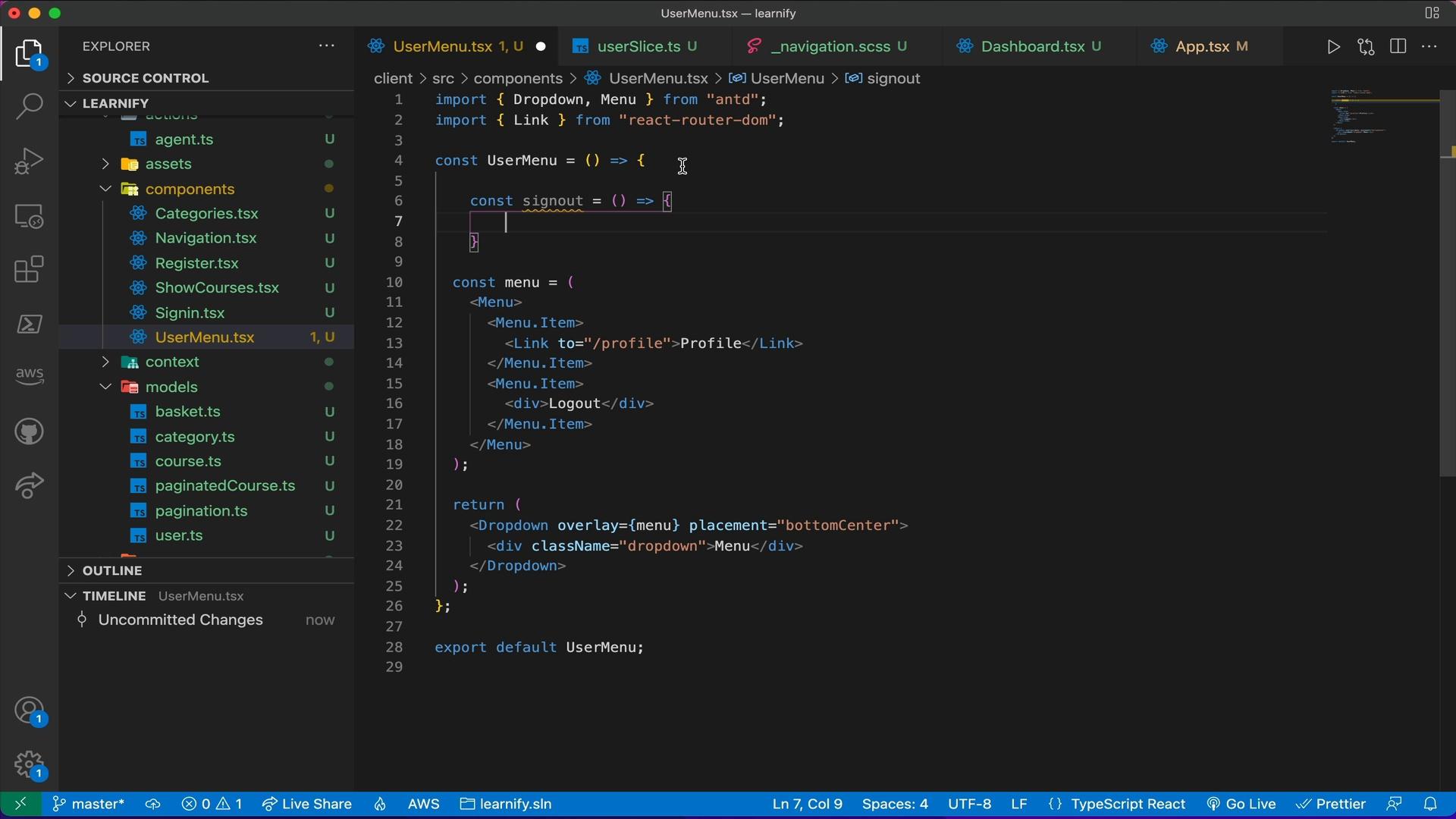The width and height of the screenshot is (1456, 819).
Task: Click the Extensions icon in activity bar
Action: [x=27, y=269]
